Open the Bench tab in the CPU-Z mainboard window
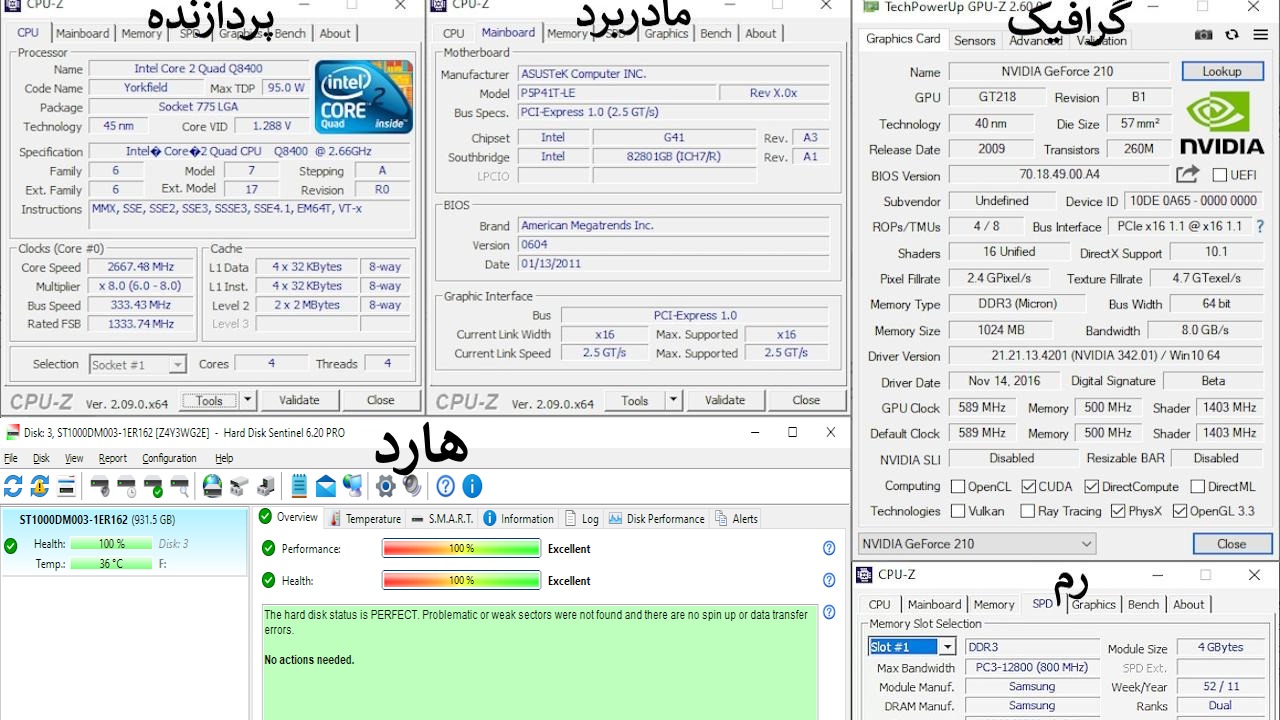 pyautogui.click(x=716, y=33)
